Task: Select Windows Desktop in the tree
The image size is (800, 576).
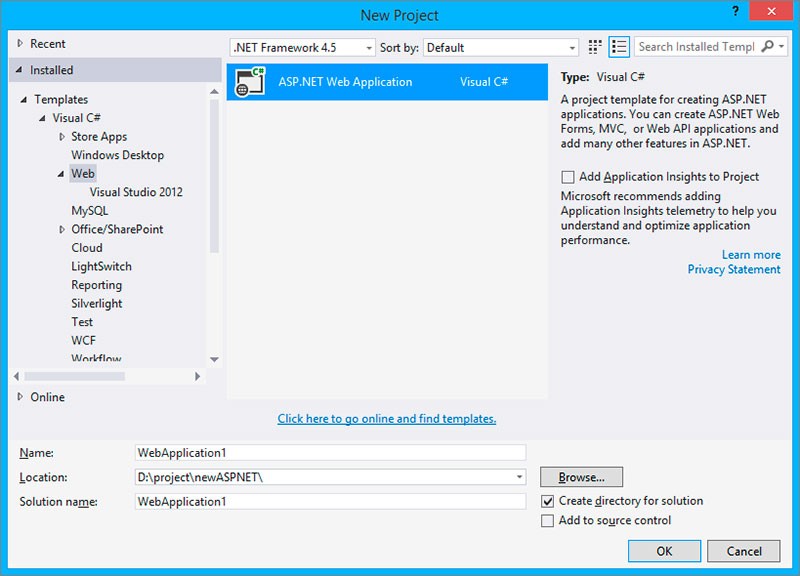Action: pos(117,155)
